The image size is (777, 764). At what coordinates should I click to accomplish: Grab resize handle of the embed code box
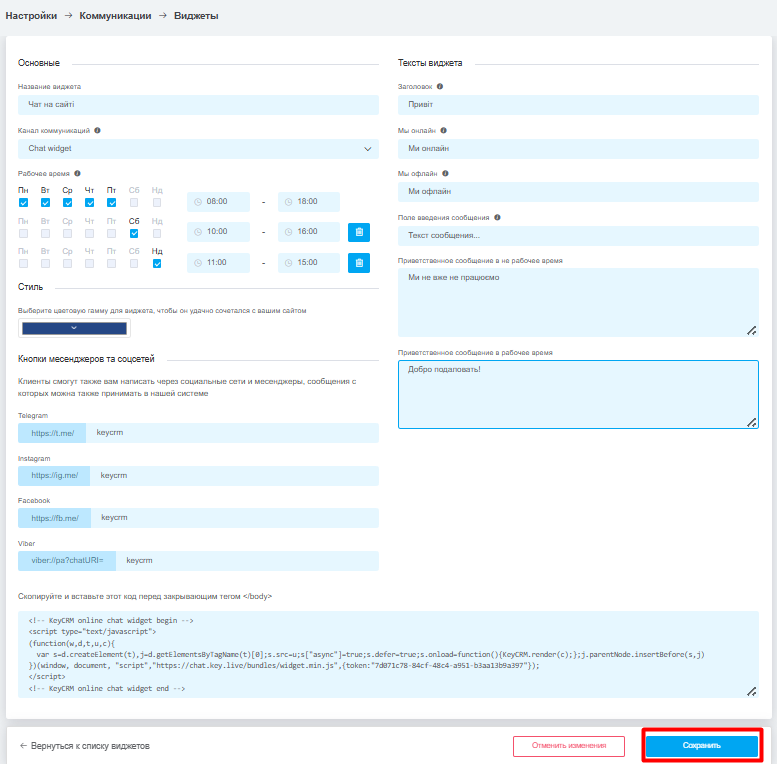pos(751,692)
